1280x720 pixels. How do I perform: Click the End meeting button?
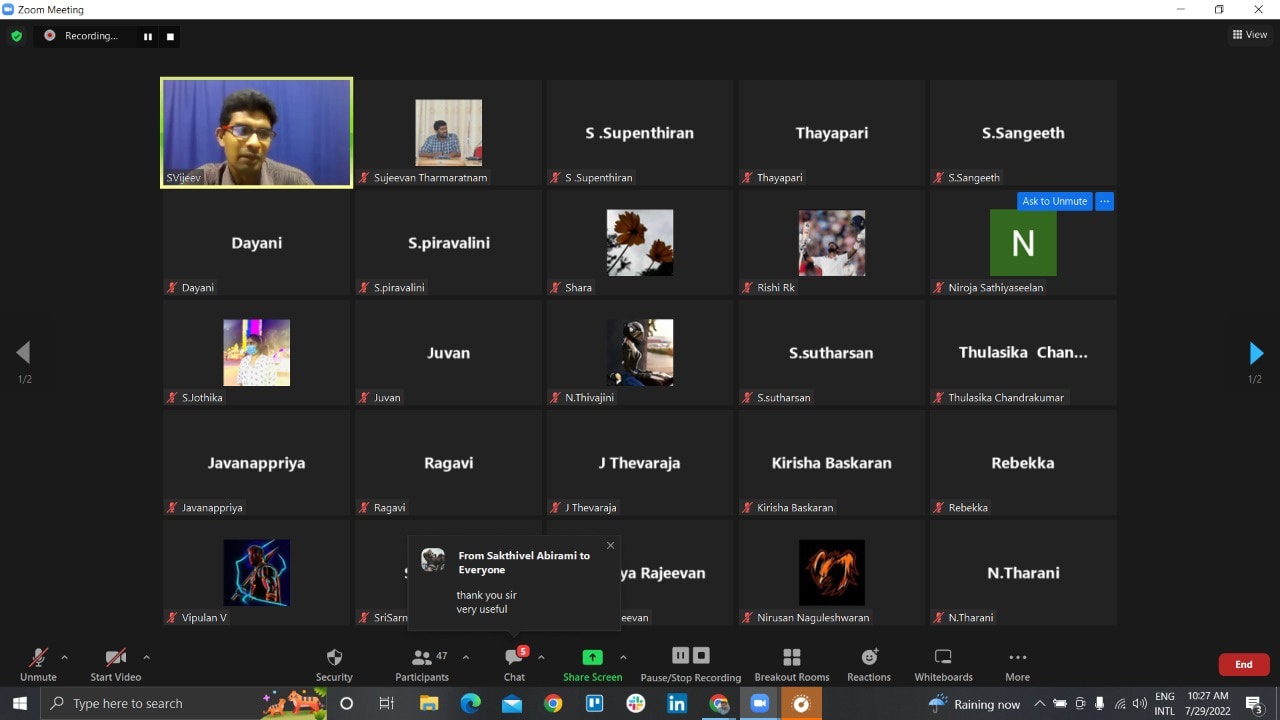click(x=1244, y=664)
